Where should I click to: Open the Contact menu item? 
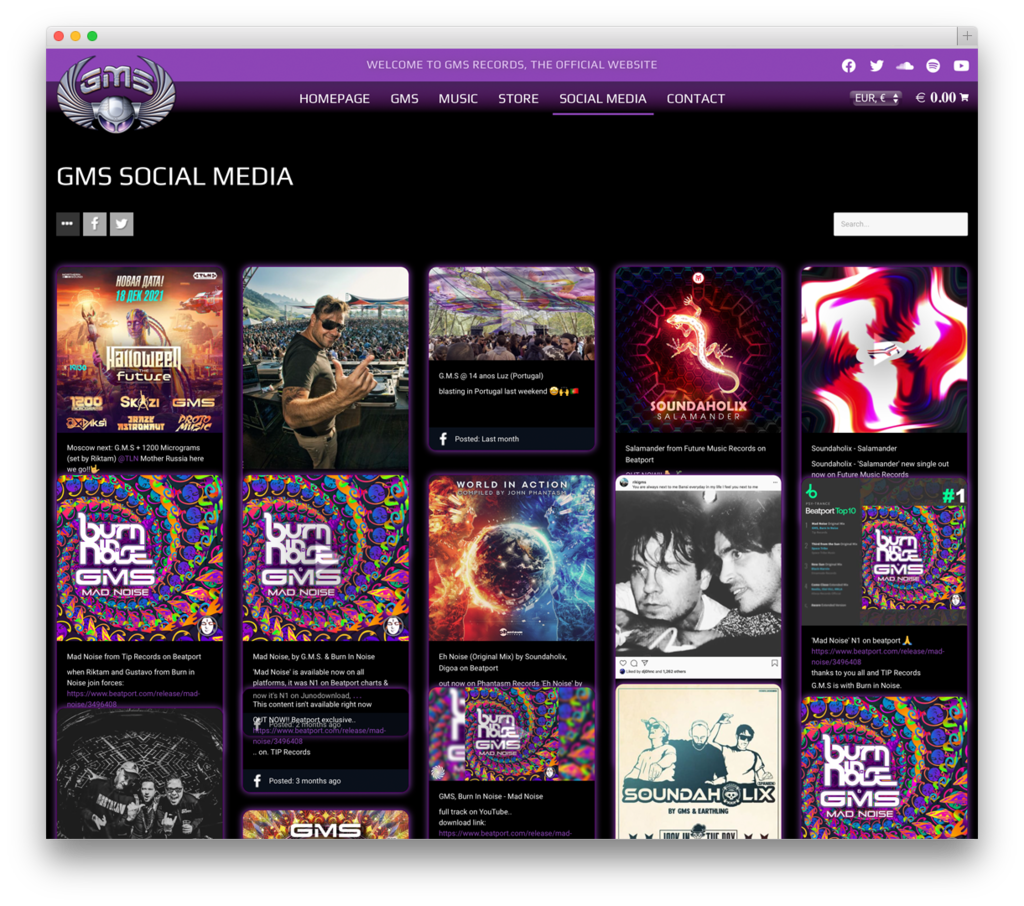(696, 99)
